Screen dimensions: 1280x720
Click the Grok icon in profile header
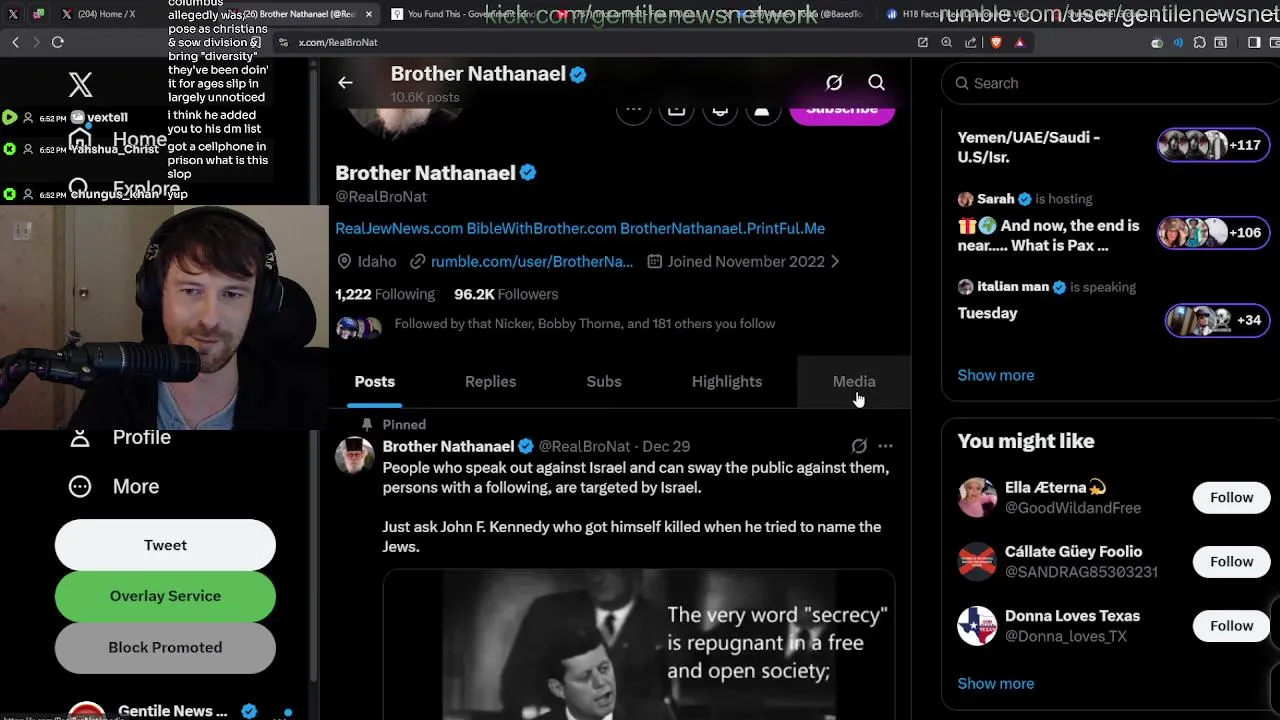834,83
